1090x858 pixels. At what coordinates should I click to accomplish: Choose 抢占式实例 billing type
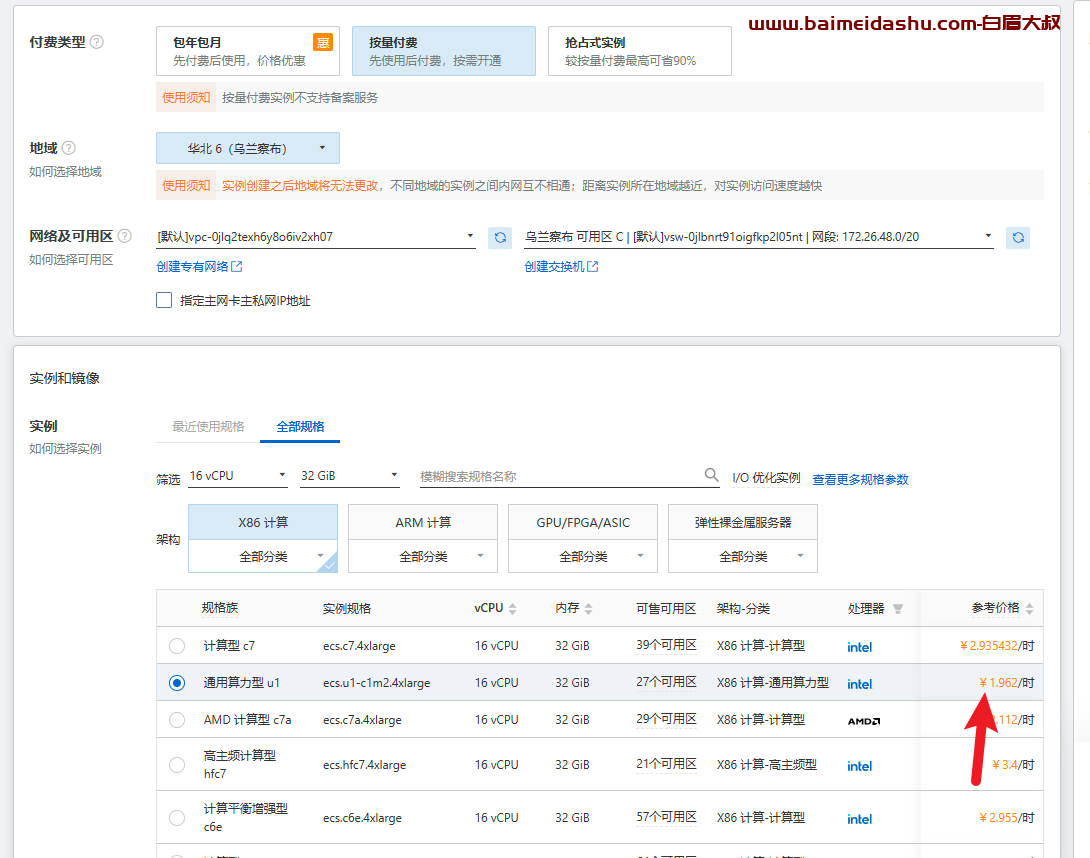coord(640,51)
